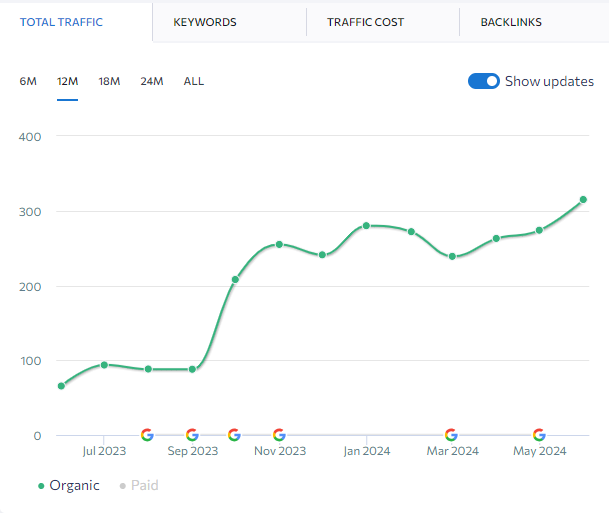Toggle Paid series in the legend
Image resolution: width=609 pixels, height=513 pixels.
[139, 486]
